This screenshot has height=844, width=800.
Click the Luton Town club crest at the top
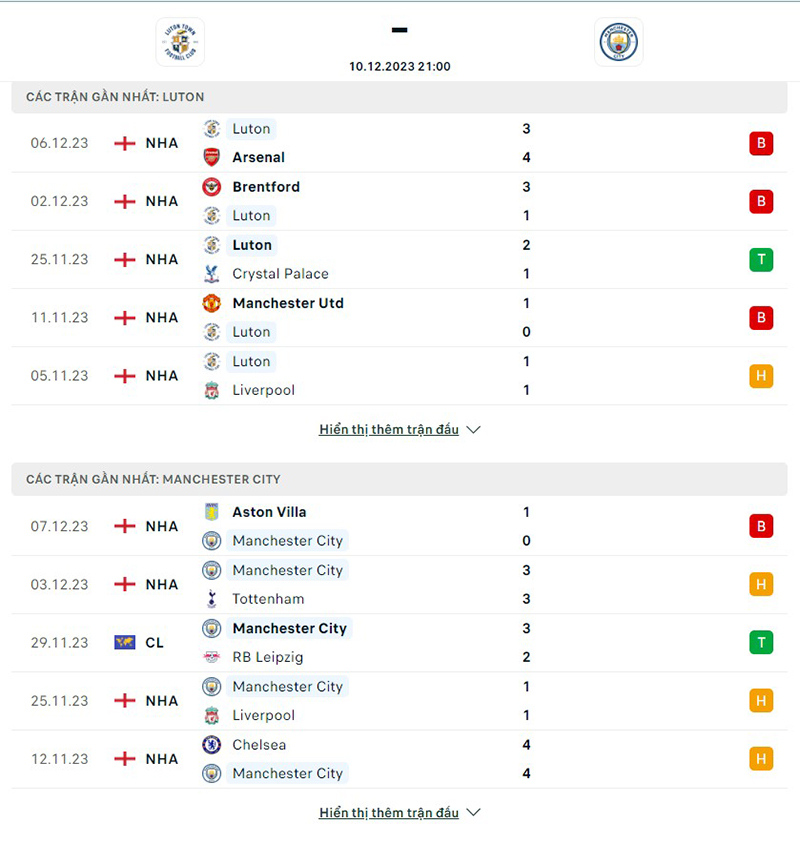click(x=178, y=42)
